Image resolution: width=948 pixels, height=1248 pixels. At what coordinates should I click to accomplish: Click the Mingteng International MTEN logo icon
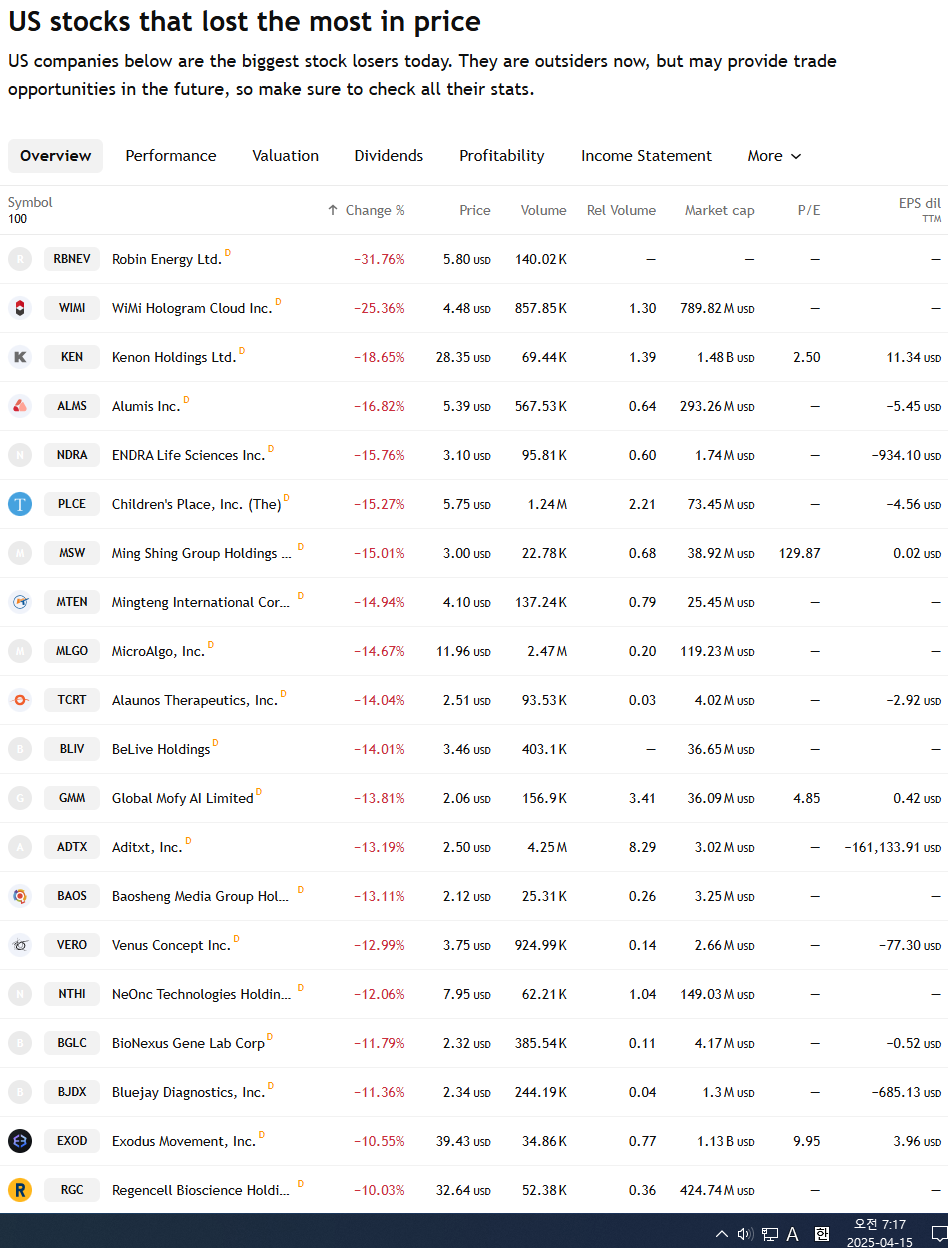point(20,602)
